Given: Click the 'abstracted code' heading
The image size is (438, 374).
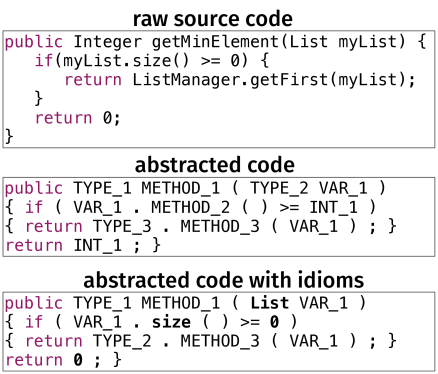Looking at the screenshot, I should point(215,165).
